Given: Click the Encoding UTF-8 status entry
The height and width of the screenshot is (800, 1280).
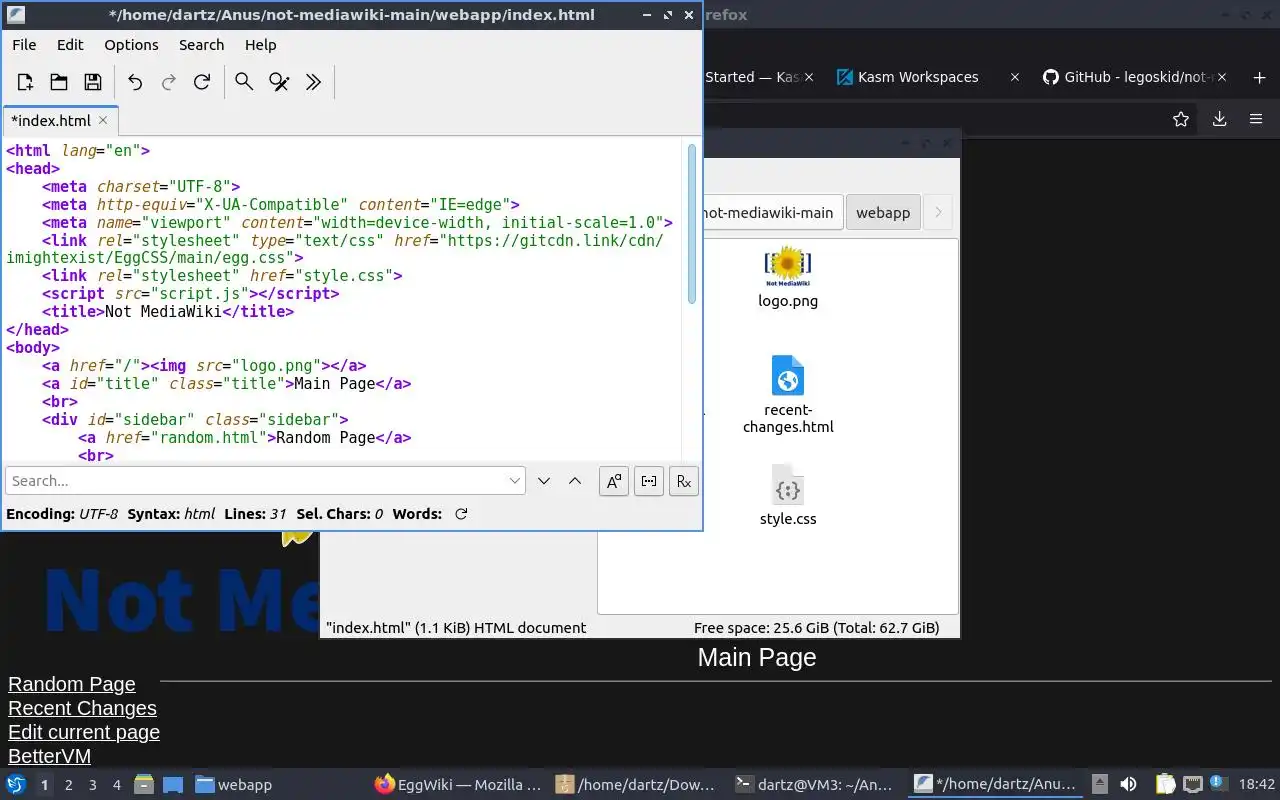Looking at the screenshot, I should coord(62,514).
